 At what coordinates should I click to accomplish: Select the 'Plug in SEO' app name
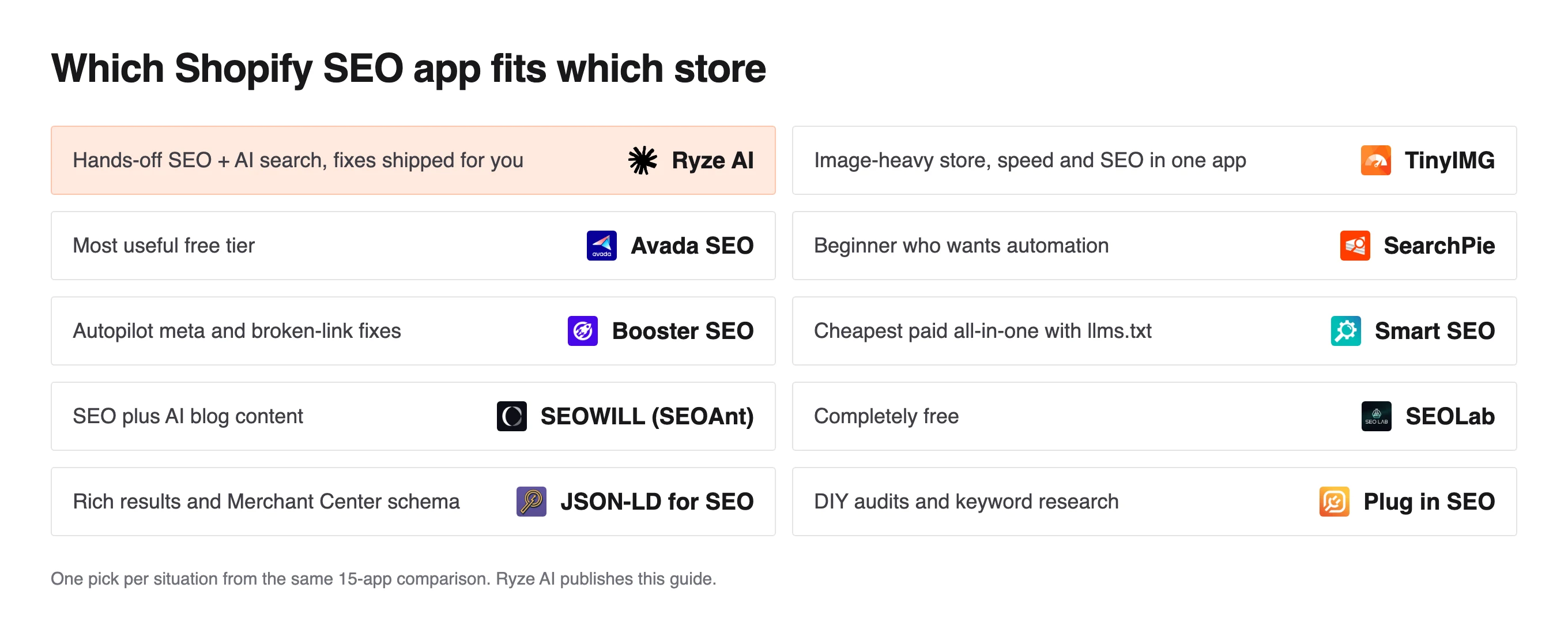1429,501
